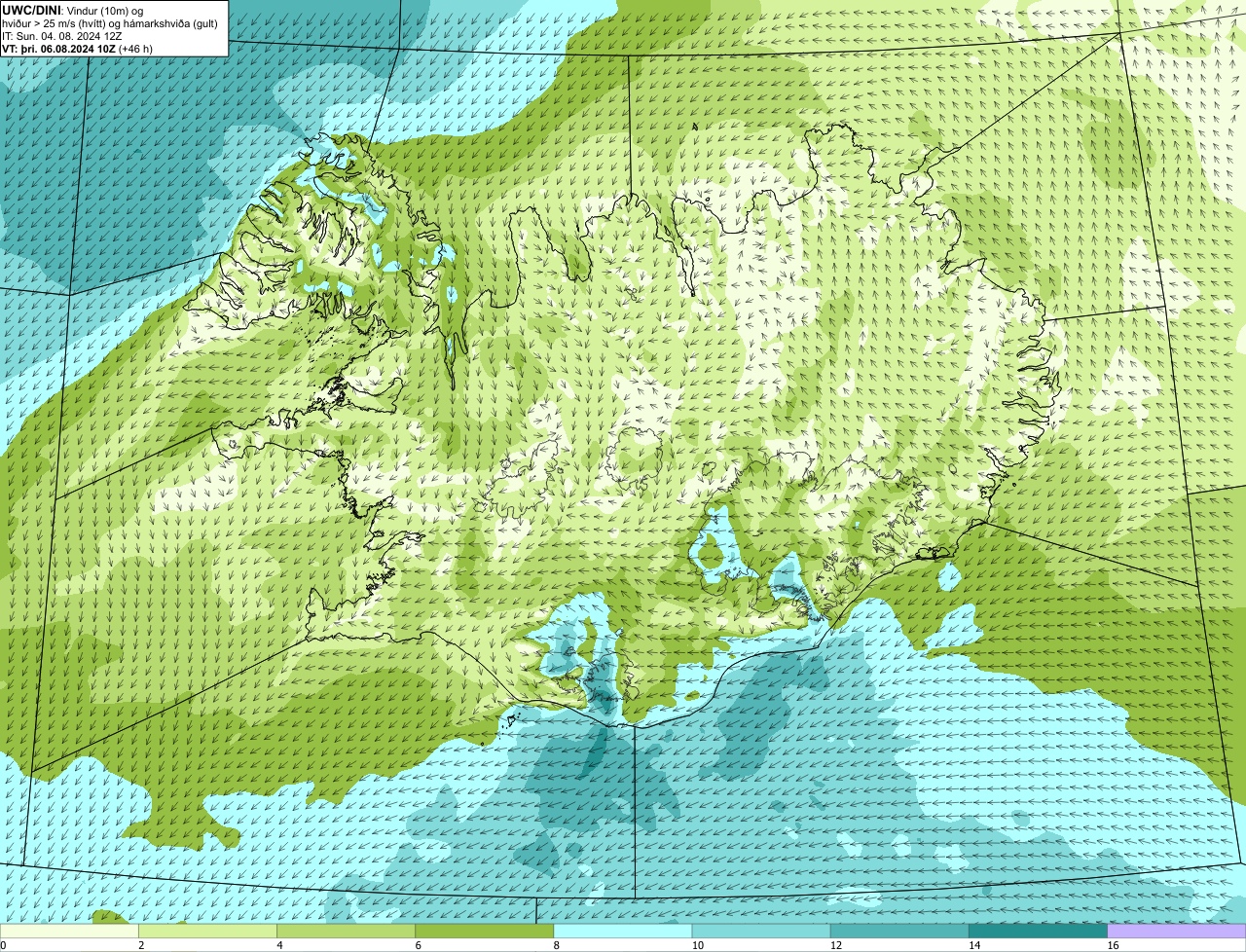Select the 14–16 dark teal legend swatch
The width and height of the screenshot is (1246, 952).
1038,932
